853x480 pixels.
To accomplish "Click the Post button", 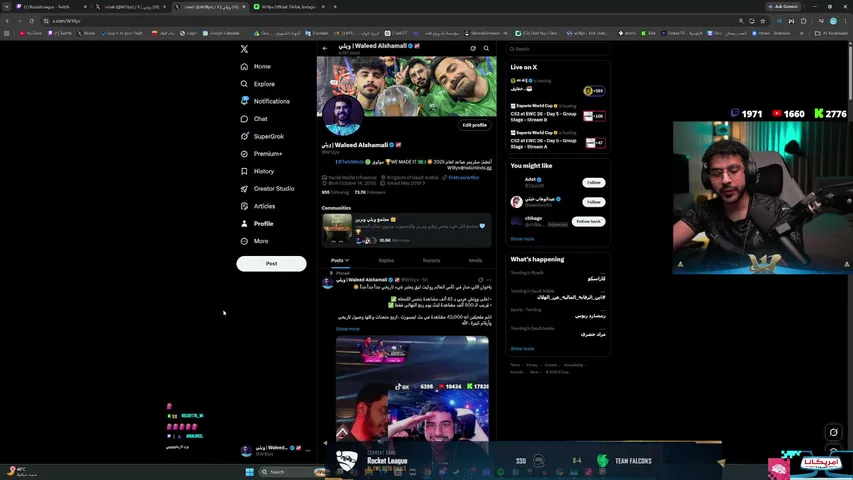I will (271, 263).
